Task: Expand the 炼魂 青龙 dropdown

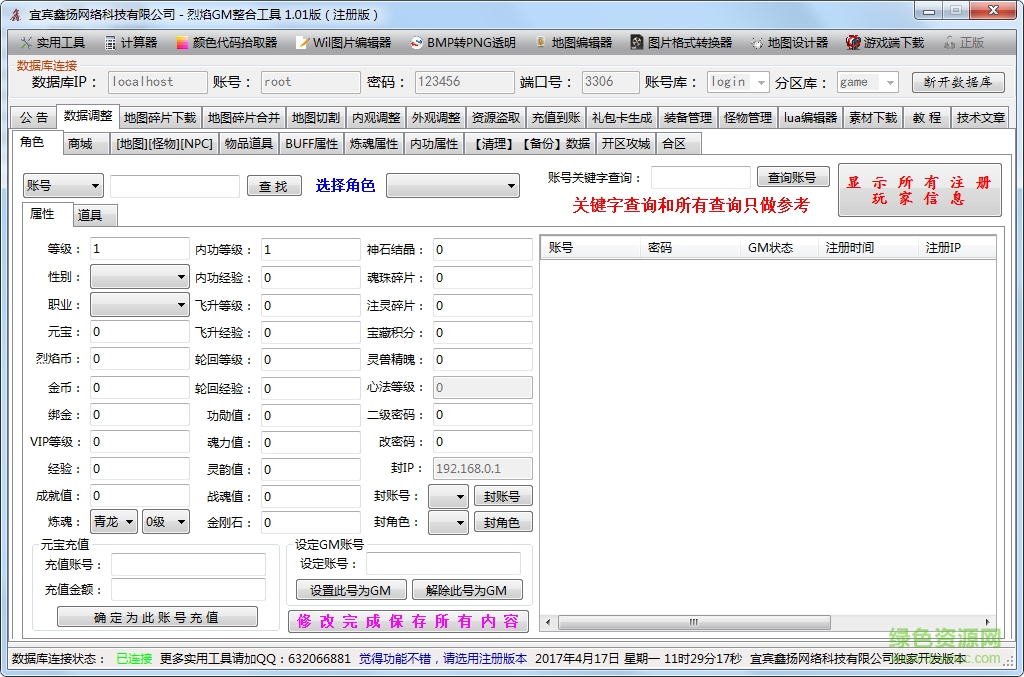Action: tap(112, 521)
